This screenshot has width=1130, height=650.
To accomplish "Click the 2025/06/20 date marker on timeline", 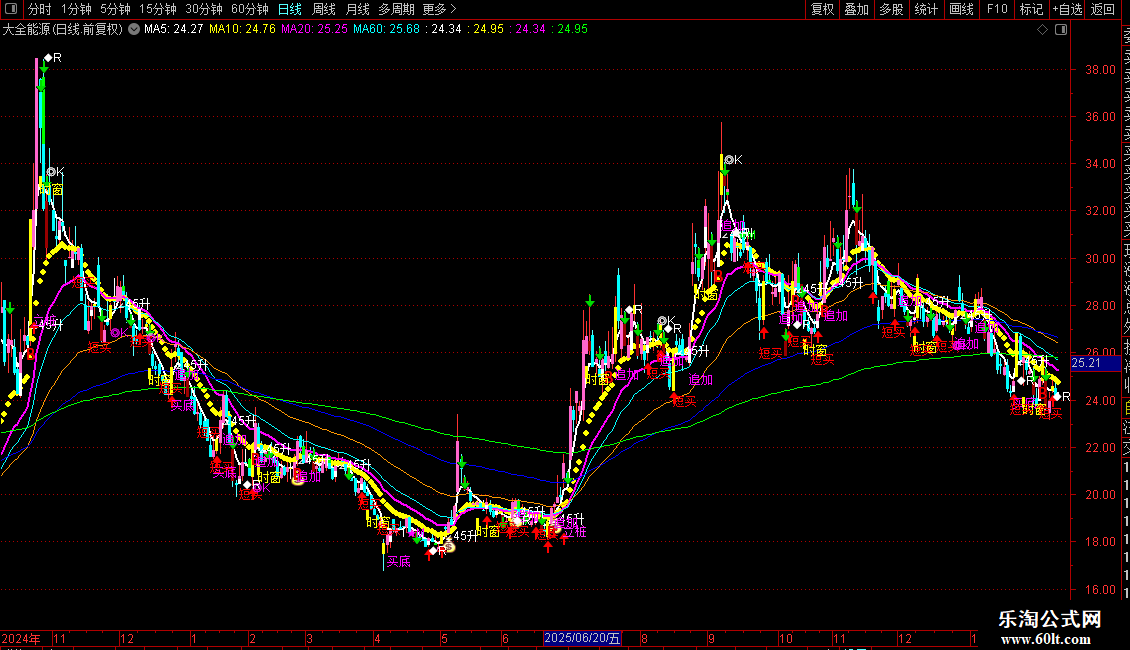I will pos(582,638).
